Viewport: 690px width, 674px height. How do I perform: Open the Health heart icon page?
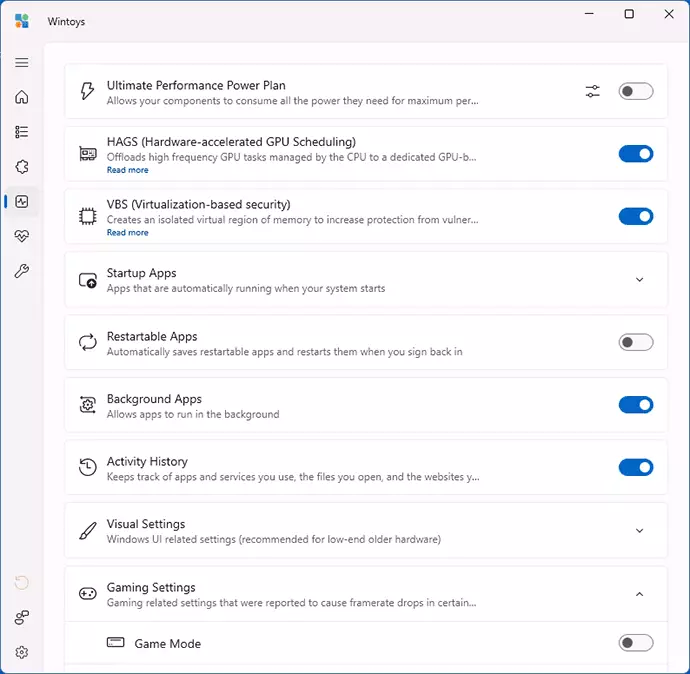tap(22, 236)
